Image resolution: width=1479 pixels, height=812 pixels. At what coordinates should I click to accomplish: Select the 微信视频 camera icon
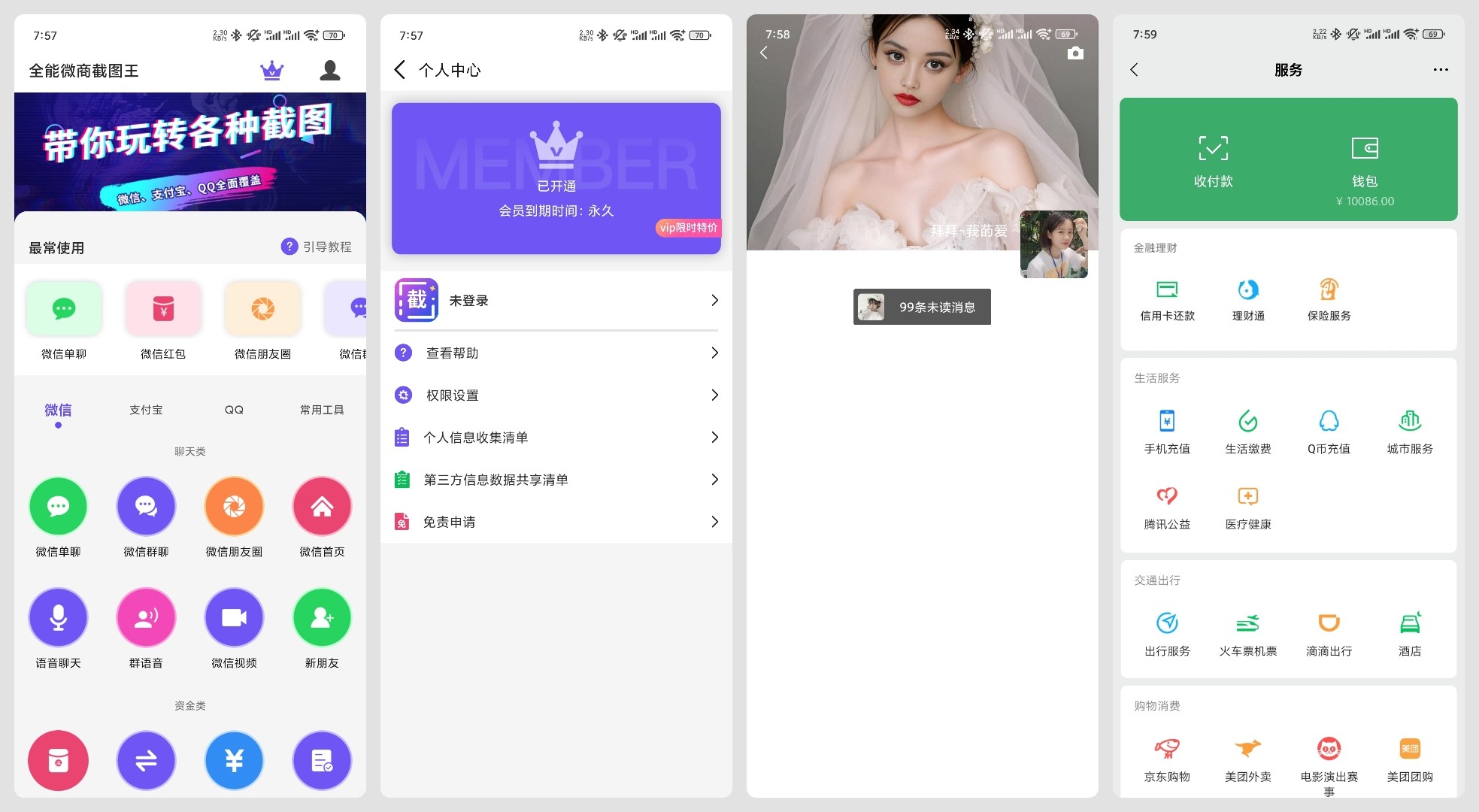(x=234, y=617)
